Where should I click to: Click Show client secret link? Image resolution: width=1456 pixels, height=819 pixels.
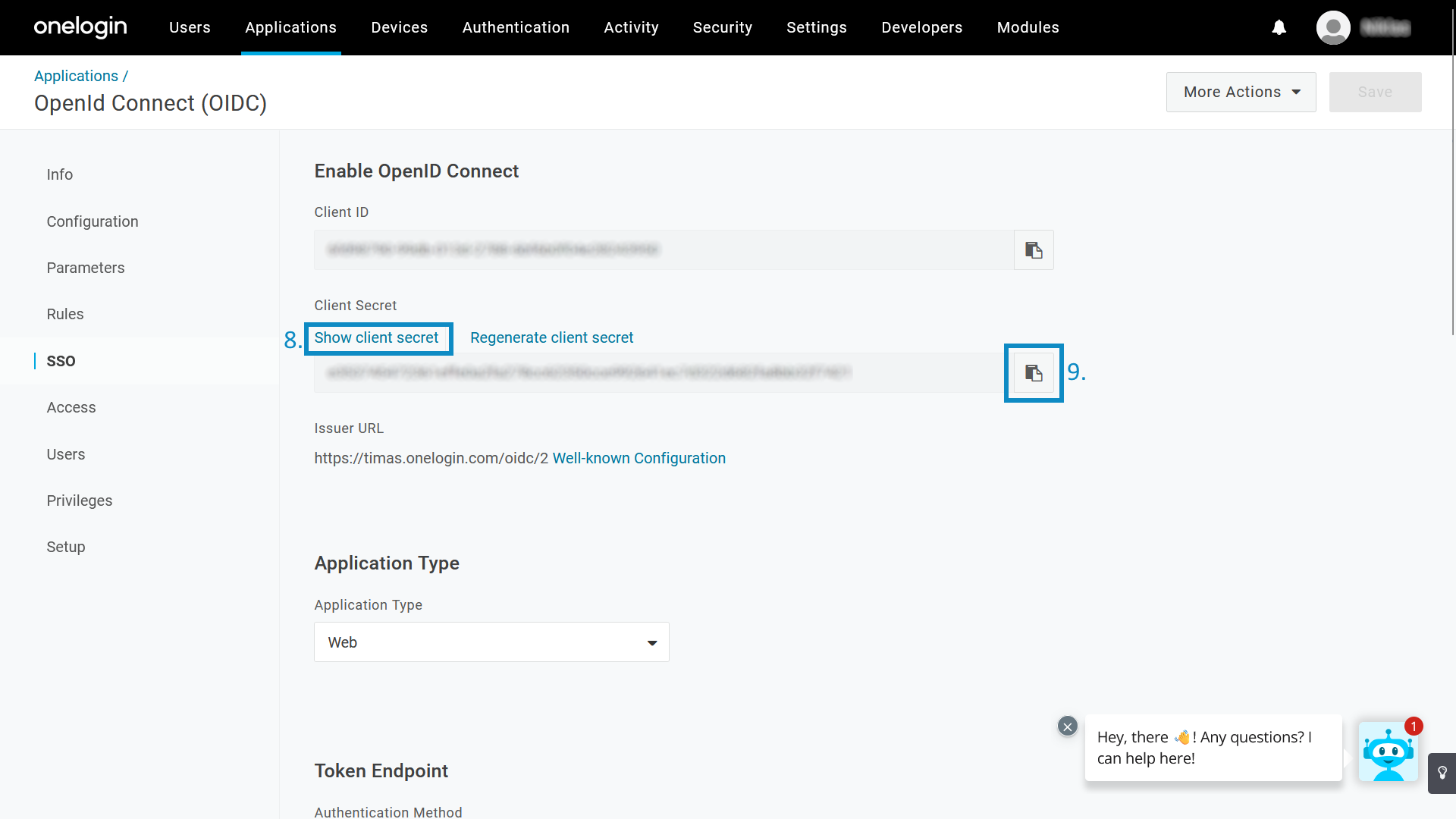coord(376,337)
